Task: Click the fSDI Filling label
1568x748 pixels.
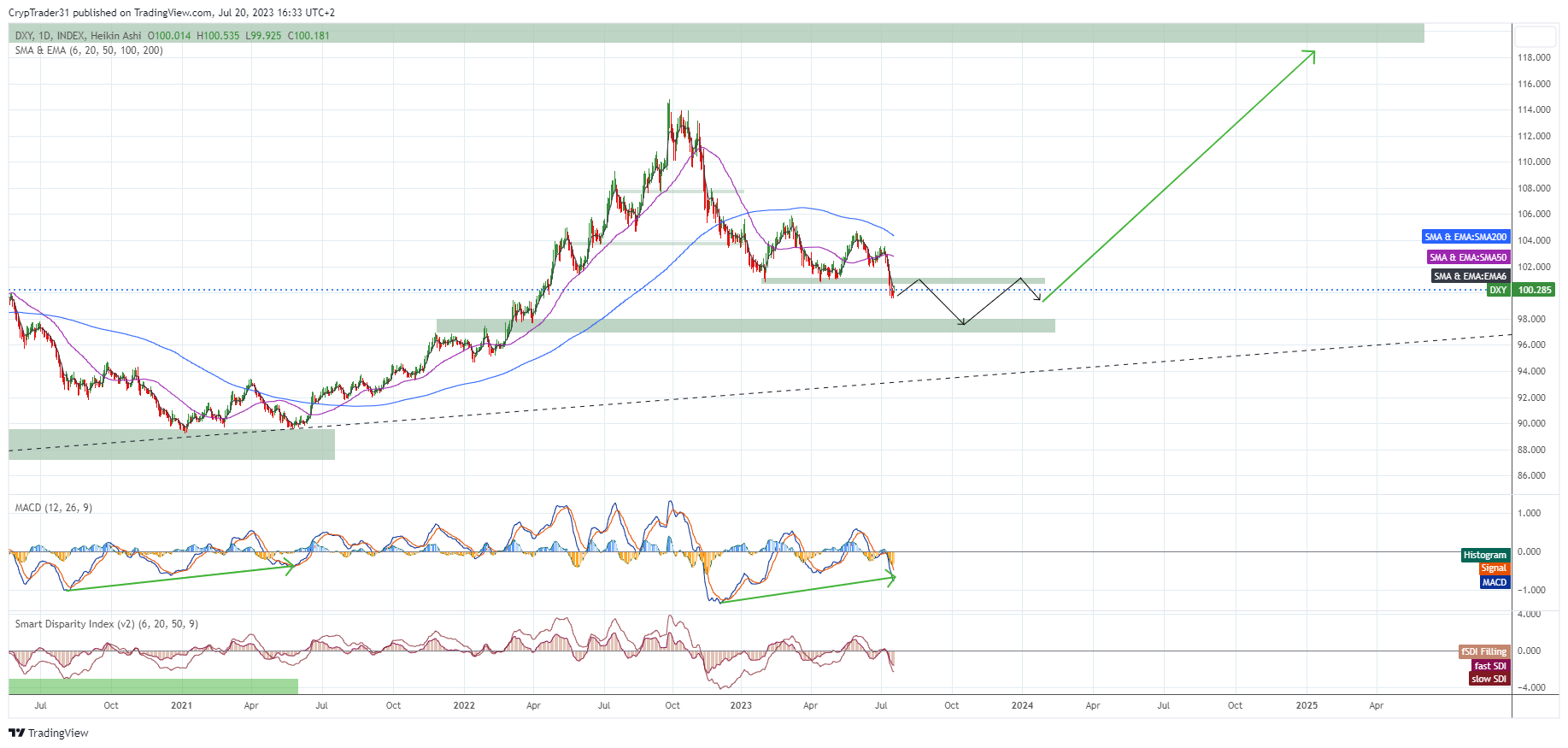Action: 1484,651
